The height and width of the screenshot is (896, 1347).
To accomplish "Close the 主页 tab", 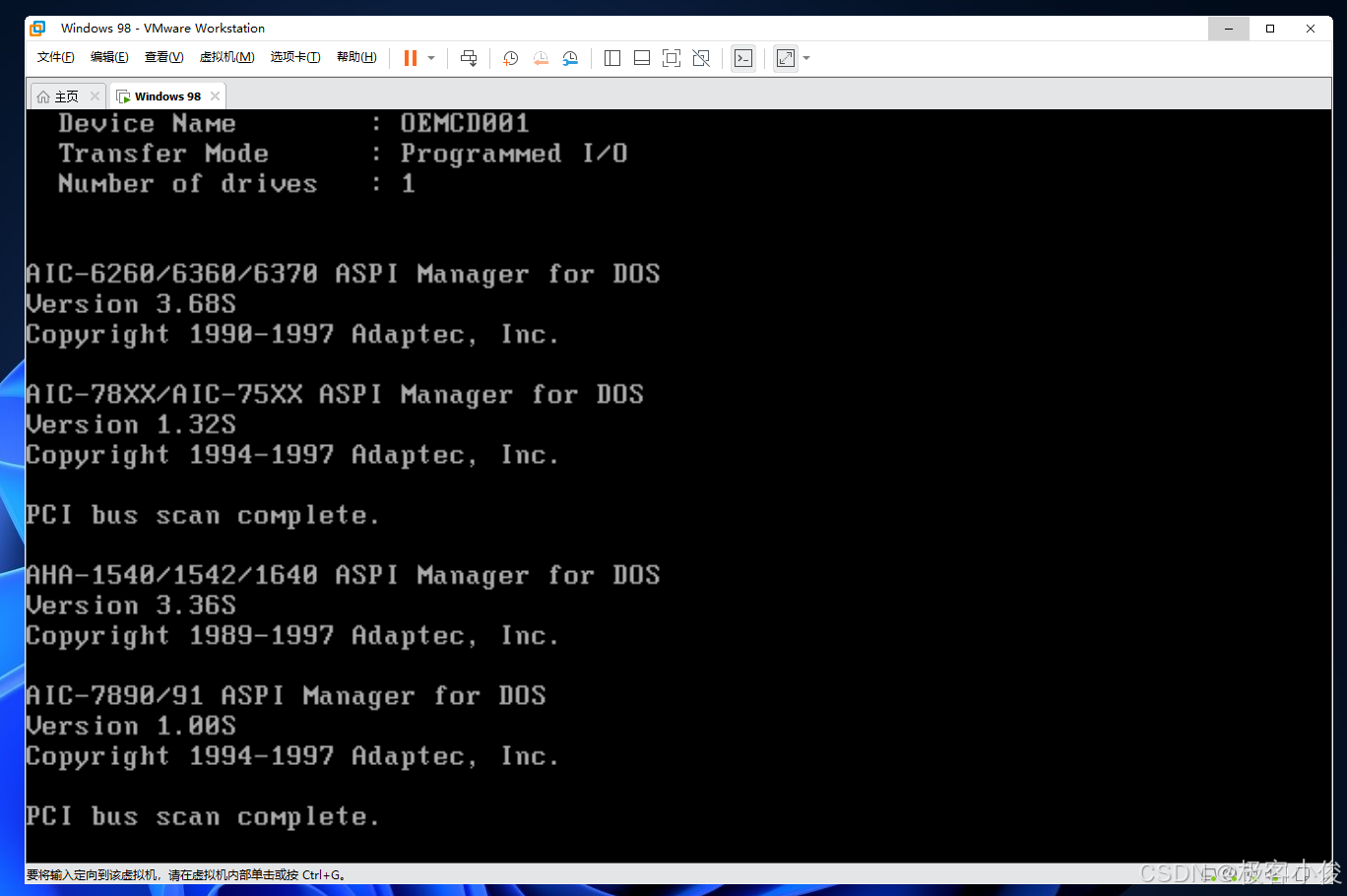I will point(95,96).
